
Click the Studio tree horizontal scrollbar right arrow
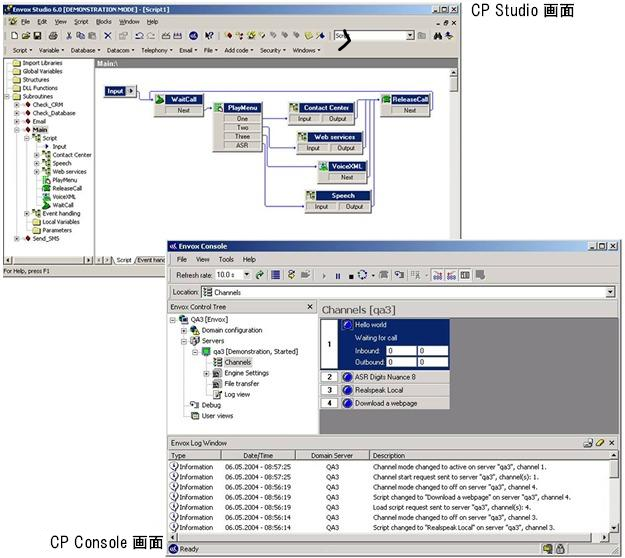tap(88, 260)
